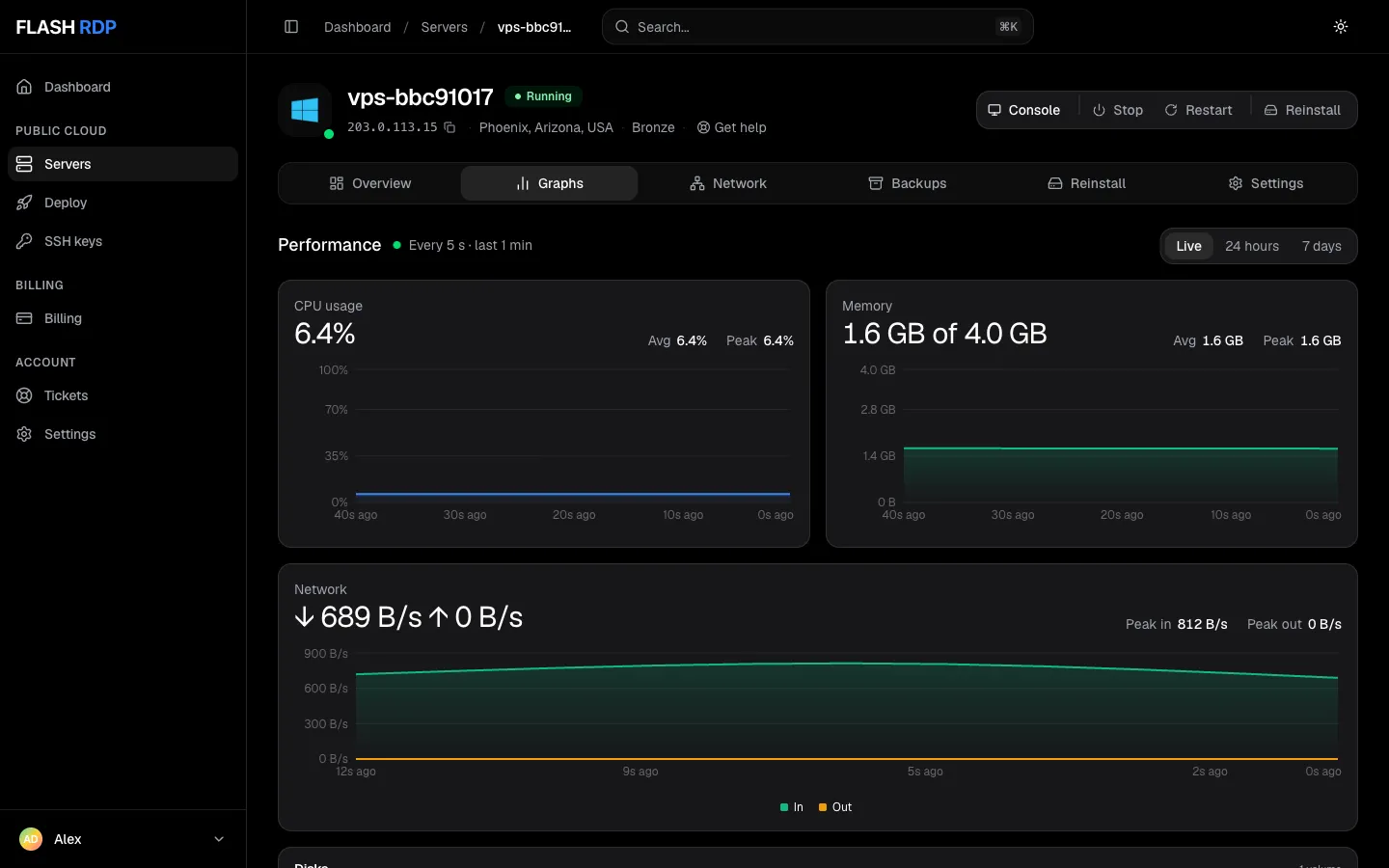Switch to the Overview tab

(x=370, y=183)
